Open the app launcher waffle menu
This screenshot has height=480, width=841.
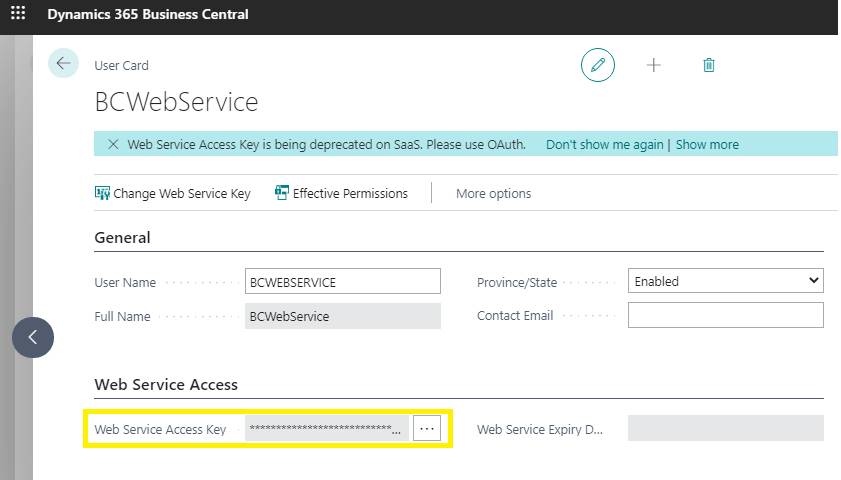click(18, 13)
